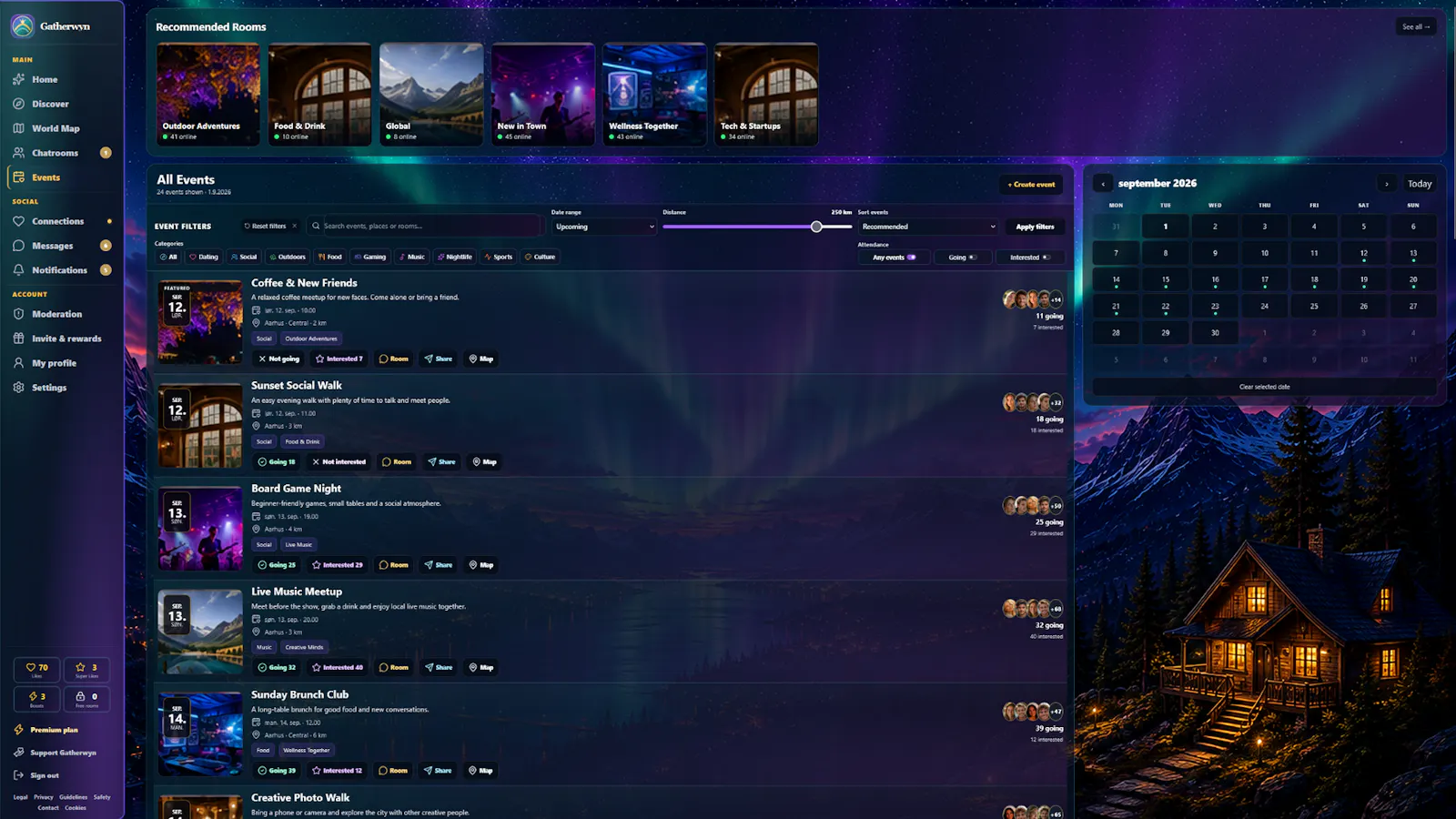Select September 17 in the calendar
Image resolution: width=1456 pixels, height=819 pixels.
[1264, 279]
